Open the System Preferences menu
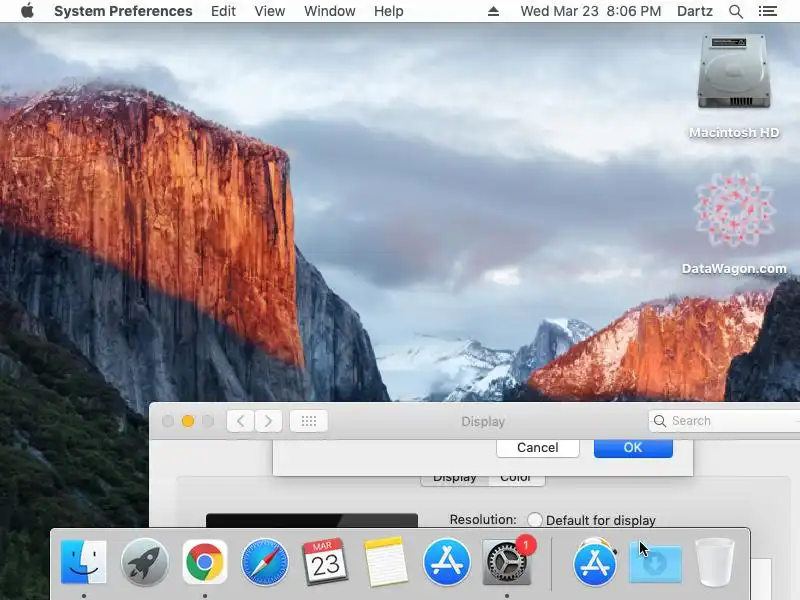 (x=123, y=11)
